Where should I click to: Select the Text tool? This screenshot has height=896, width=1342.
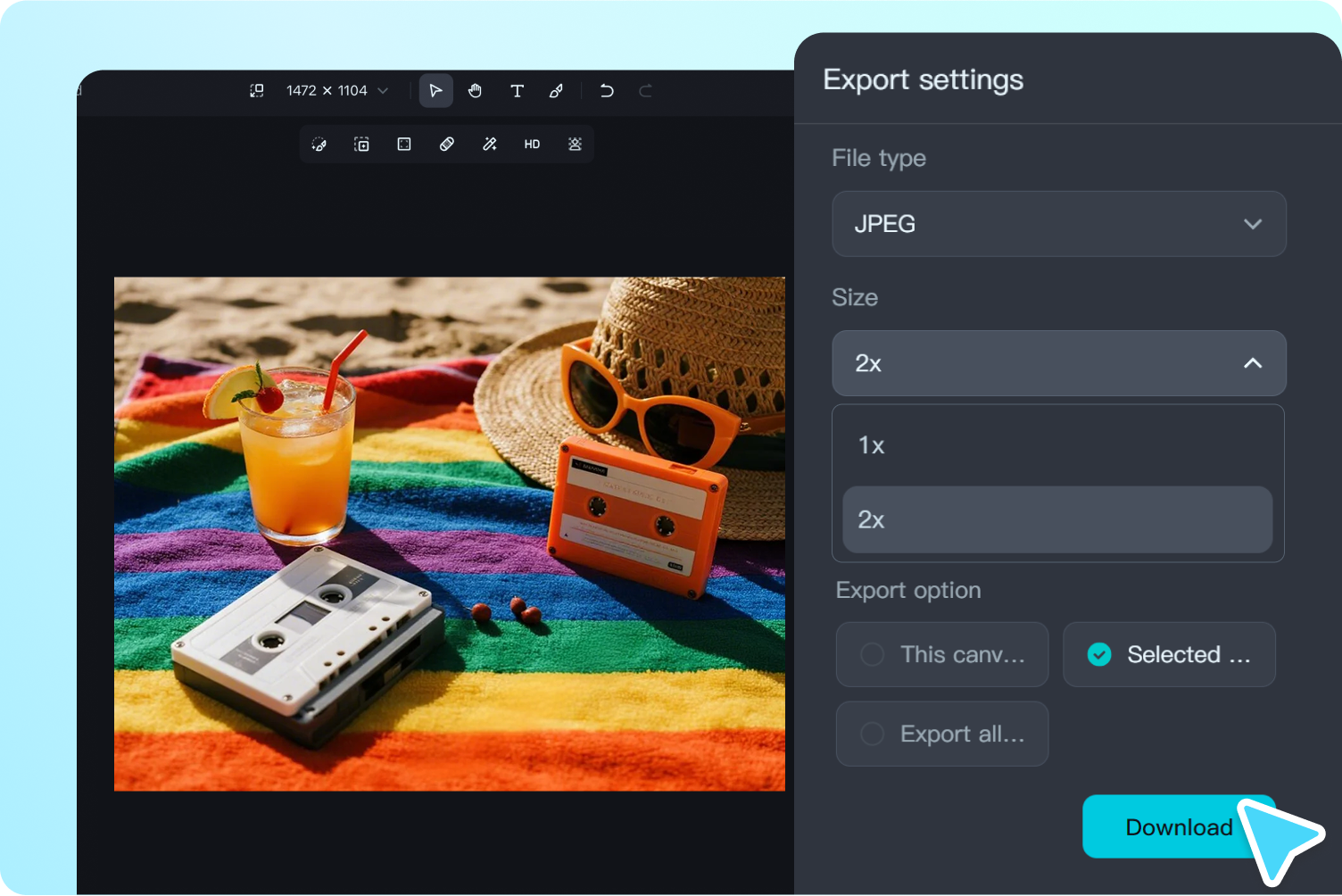coord(517,90)
